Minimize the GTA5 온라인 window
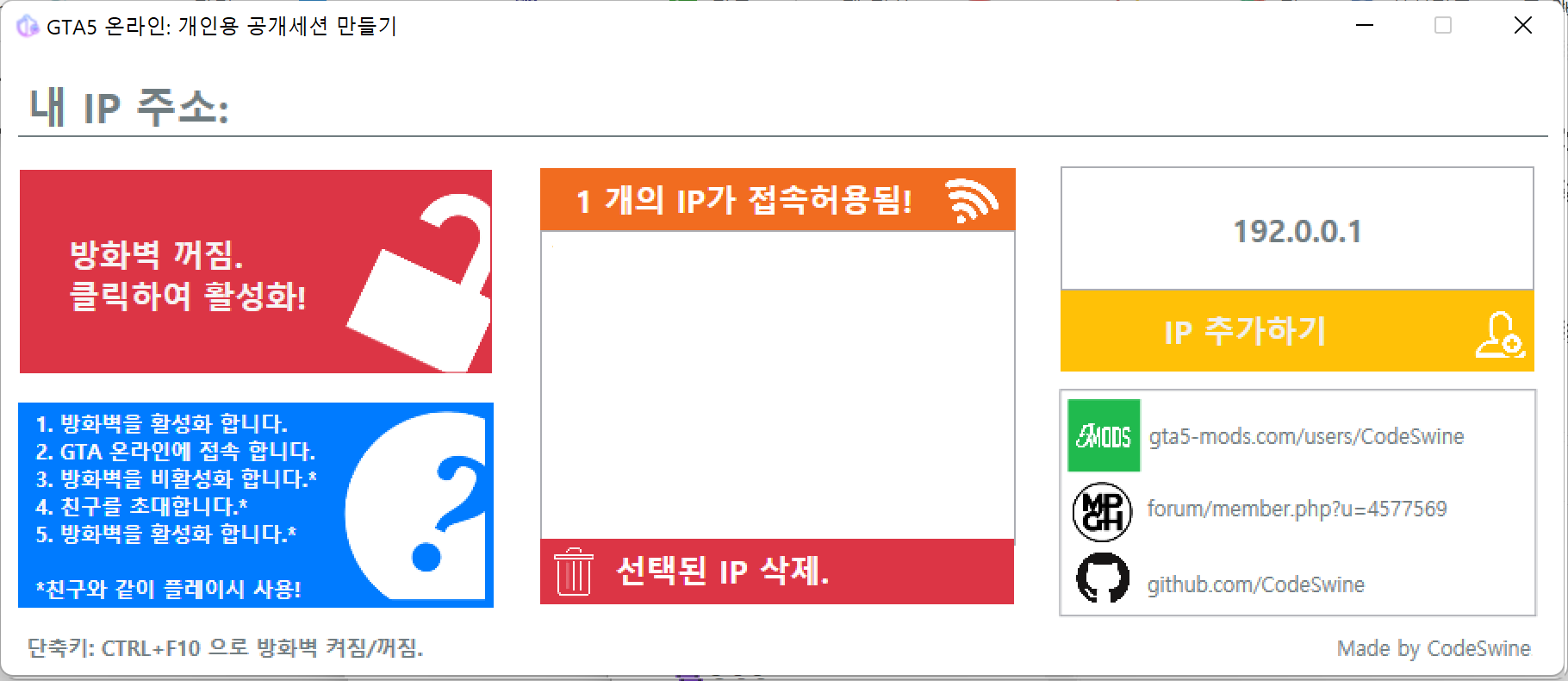1568x681 pixels. [1364, 26]
